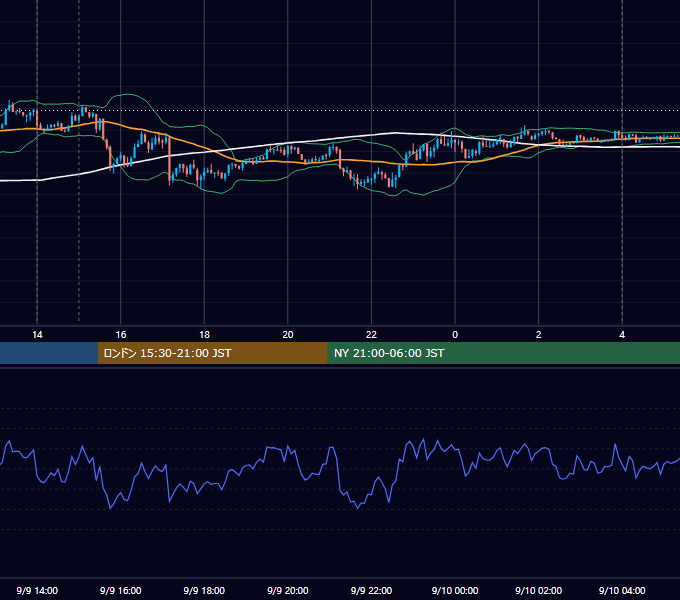The width and height of the screenshot is (680, 600).
Task: Click the 2 hour axis label
Action: click(539, 335)
